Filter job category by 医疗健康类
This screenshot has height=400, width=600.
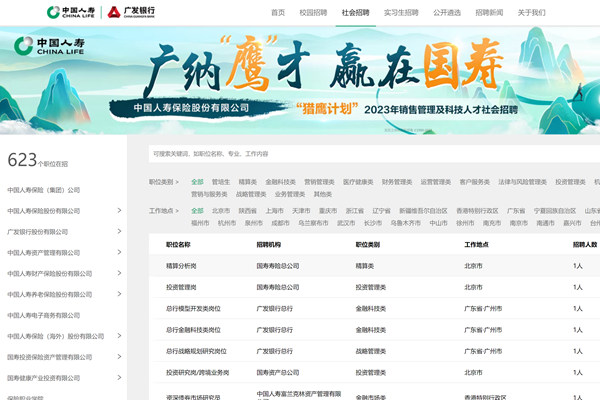tap(358, 182)
